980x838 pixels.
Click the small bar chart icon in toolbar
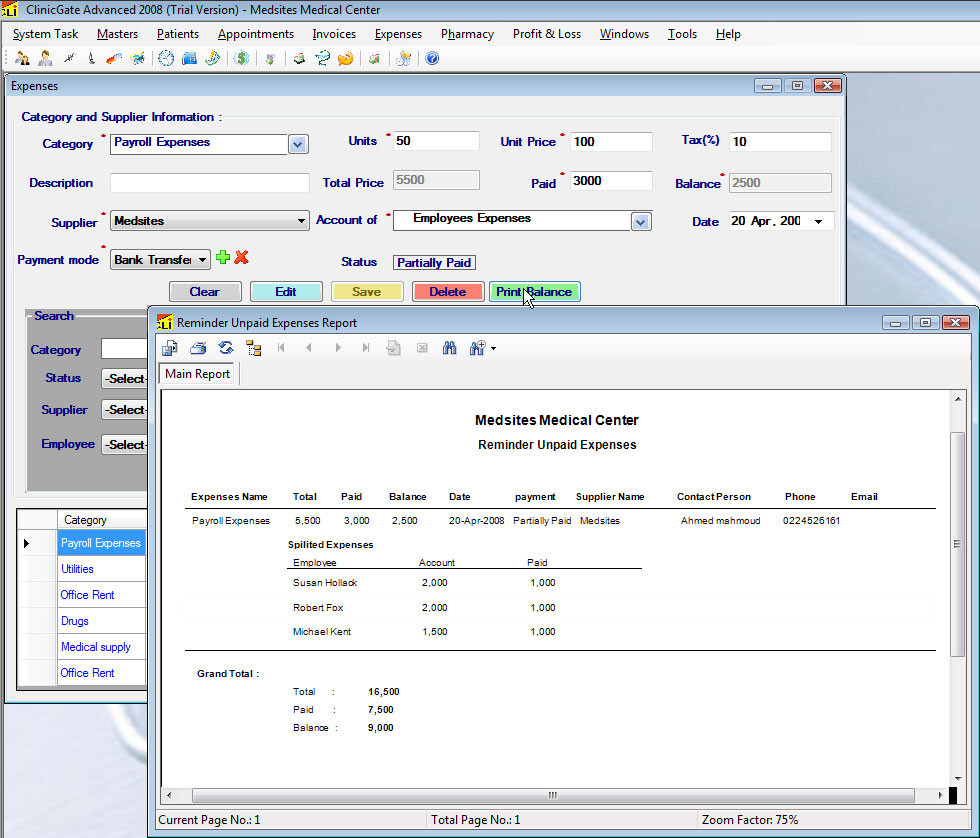pyautogui.click(x=374, y=58)
